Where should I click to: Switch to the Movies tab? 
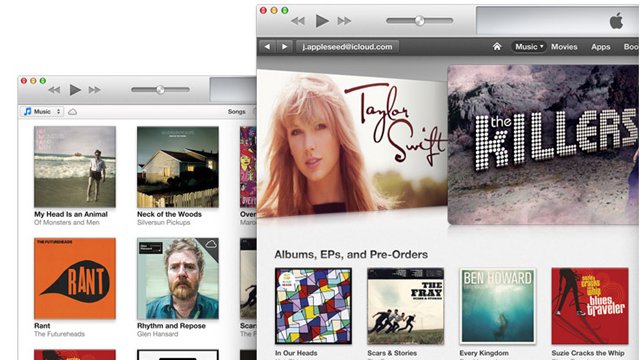coord(564,47)
